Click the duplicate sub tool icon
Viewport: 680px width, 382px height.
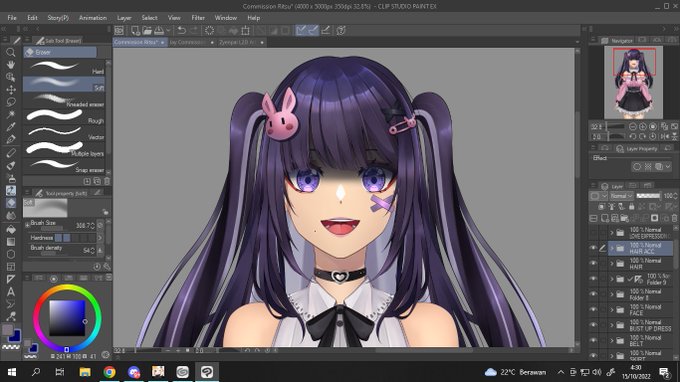[x=97, y=181]
